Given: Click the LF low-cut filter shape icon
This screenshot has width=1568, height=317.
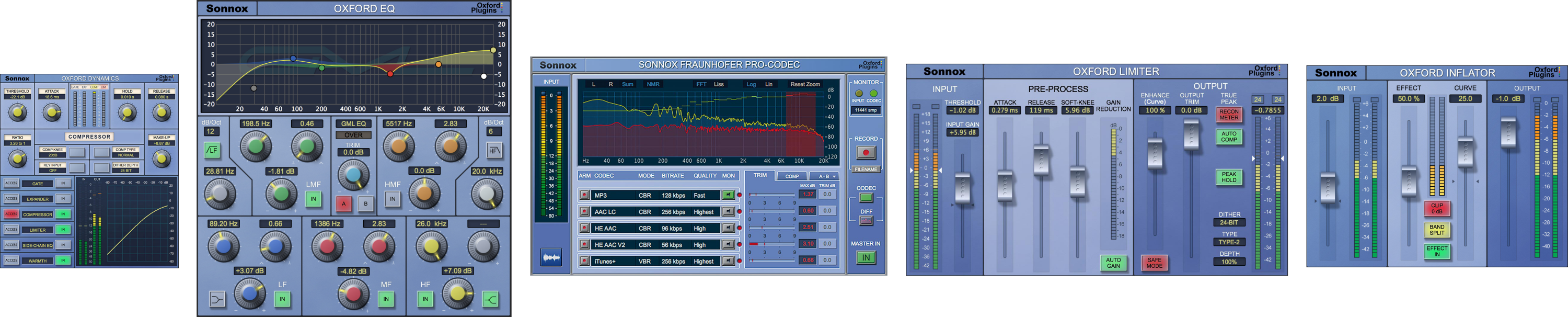Looking at the screenshot, I should 211,150.
